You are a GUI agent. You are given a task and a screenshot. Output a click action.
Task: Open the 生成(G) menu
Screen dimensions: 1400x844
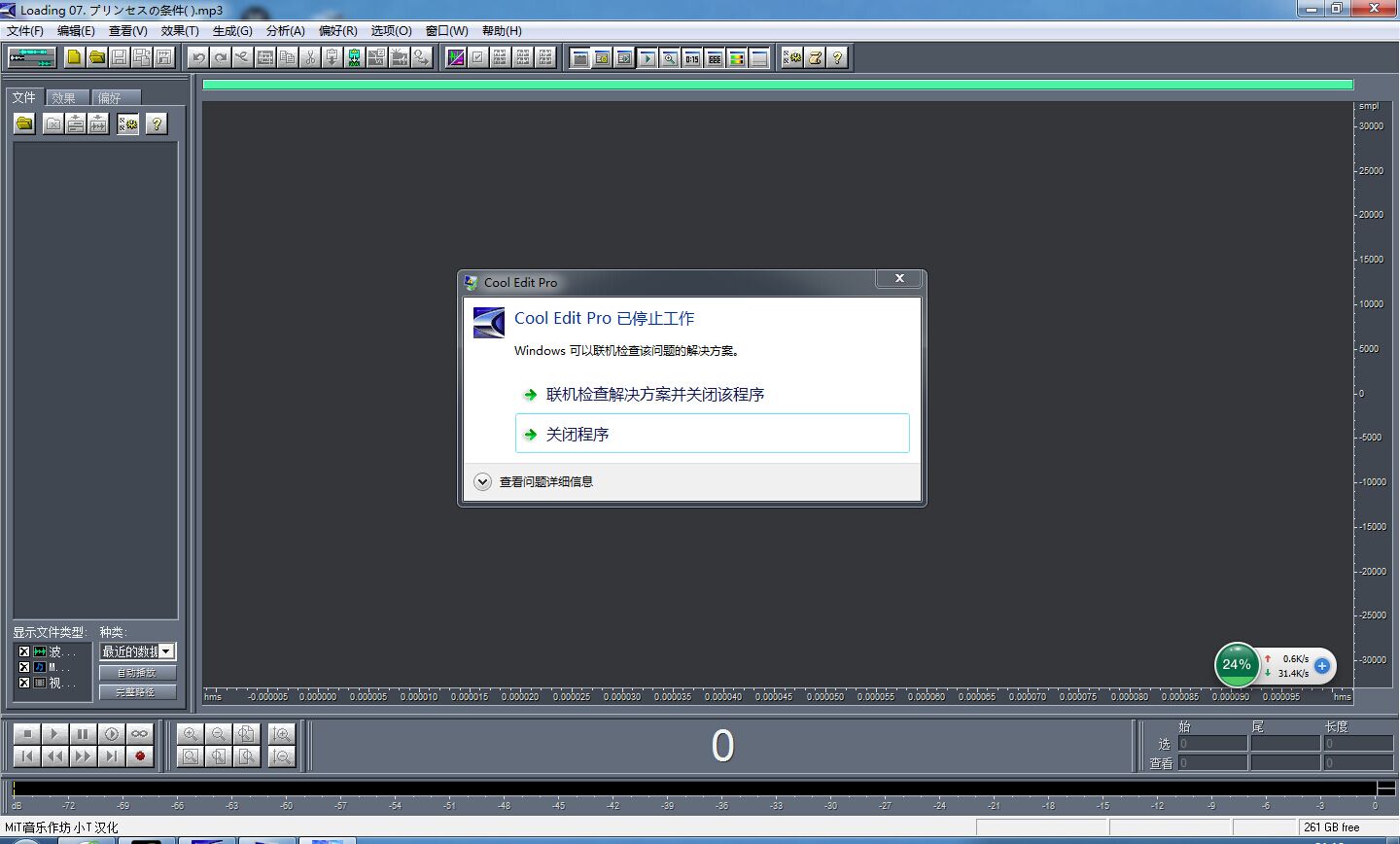232,31
